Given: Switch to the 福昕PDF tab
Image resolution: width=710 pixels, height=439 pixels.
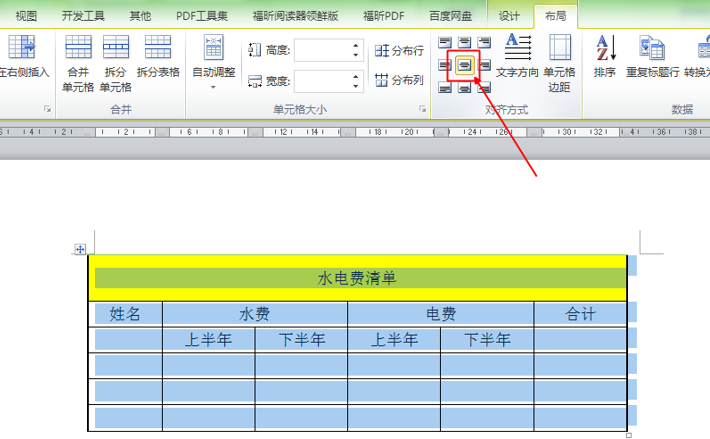Looking at the screenshot, I should pos(384,16).
